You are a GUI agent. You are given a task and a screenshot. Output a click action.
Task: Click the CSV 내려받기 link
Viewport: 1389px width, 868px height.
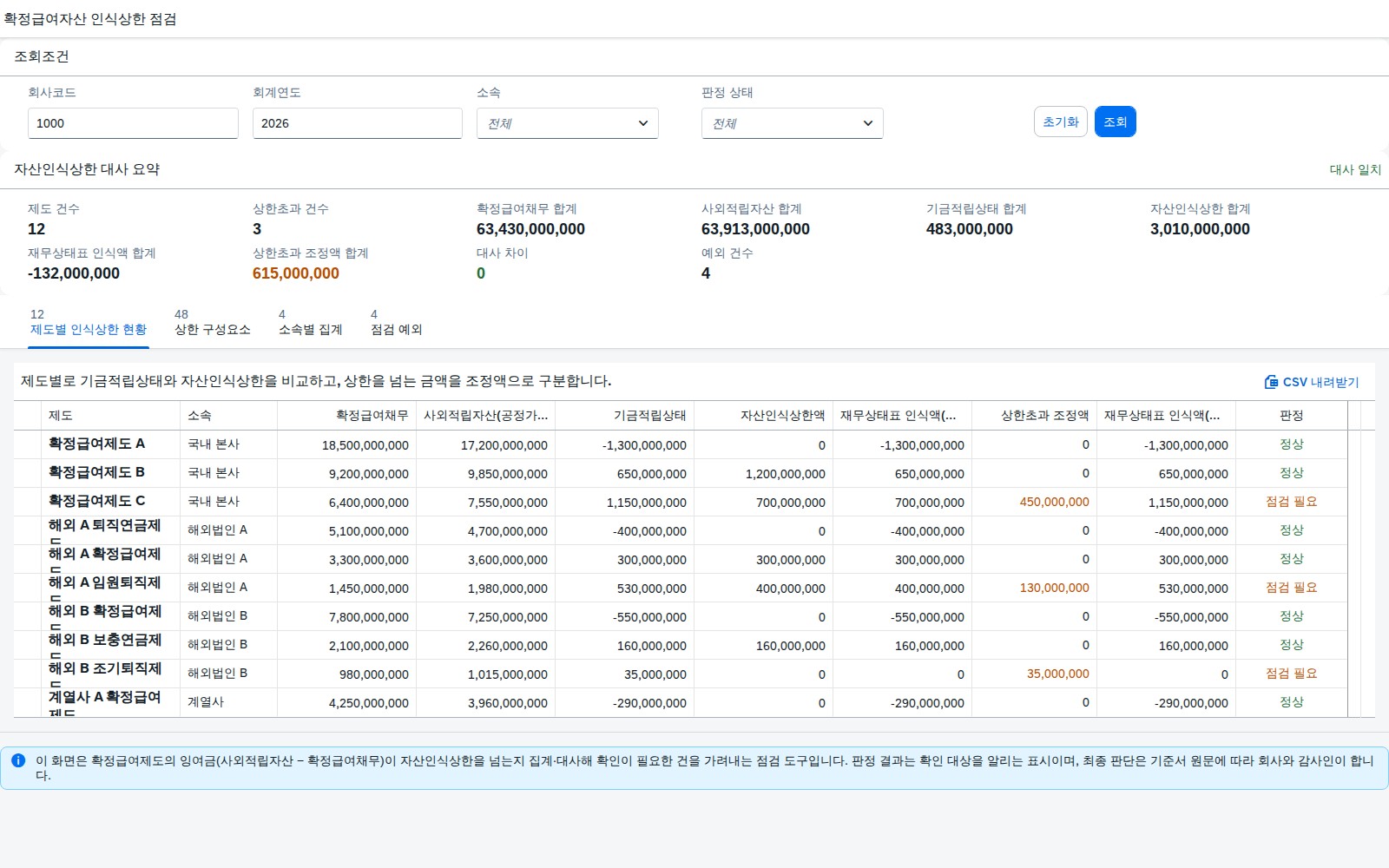pyautogui.click(x=1312, y=382)
